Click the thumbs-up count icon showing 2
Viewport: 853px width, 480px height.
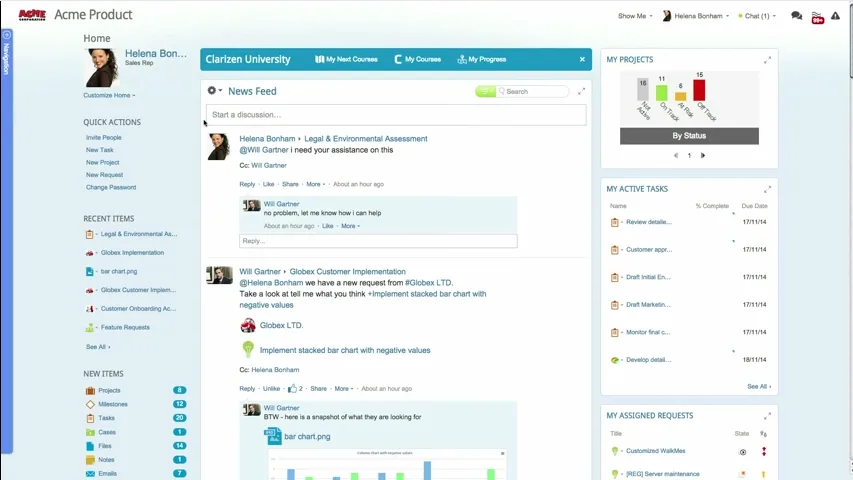295,389
